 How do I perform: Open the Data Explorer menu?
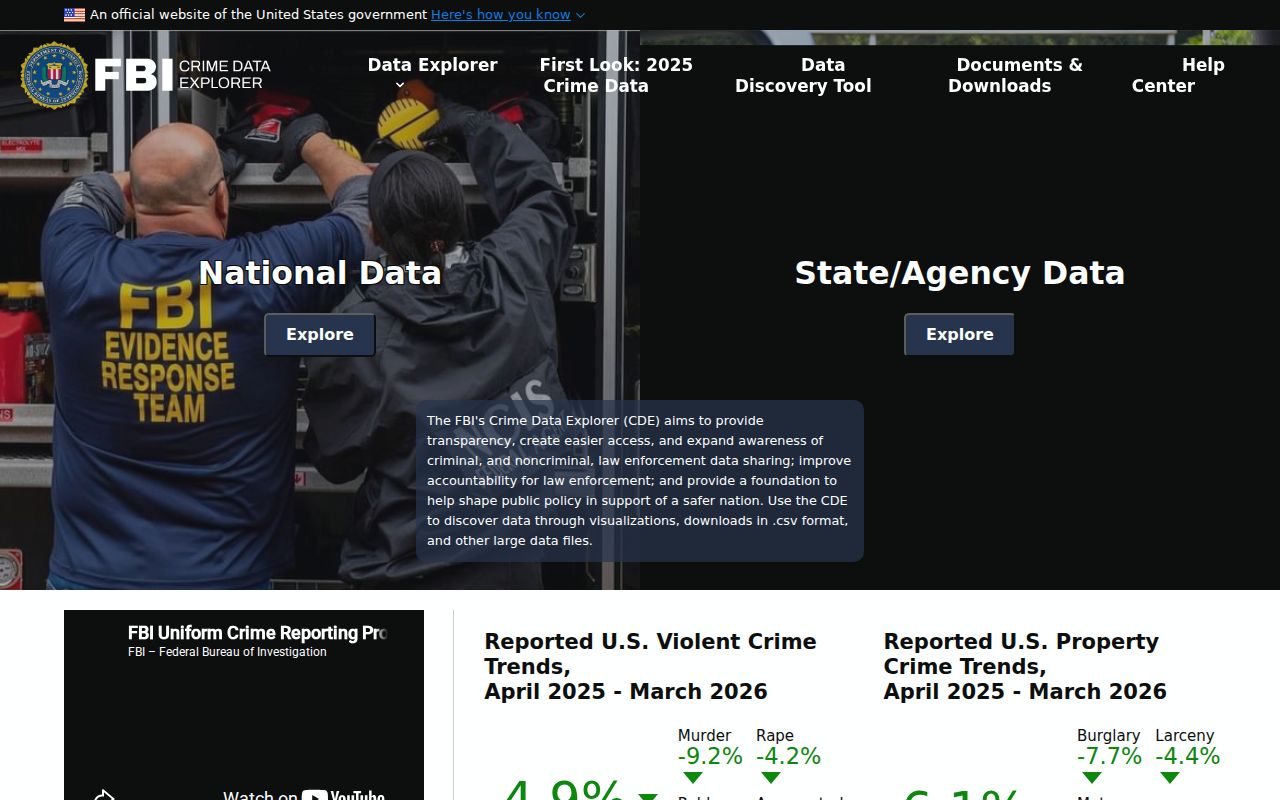(x=432, y=65)
